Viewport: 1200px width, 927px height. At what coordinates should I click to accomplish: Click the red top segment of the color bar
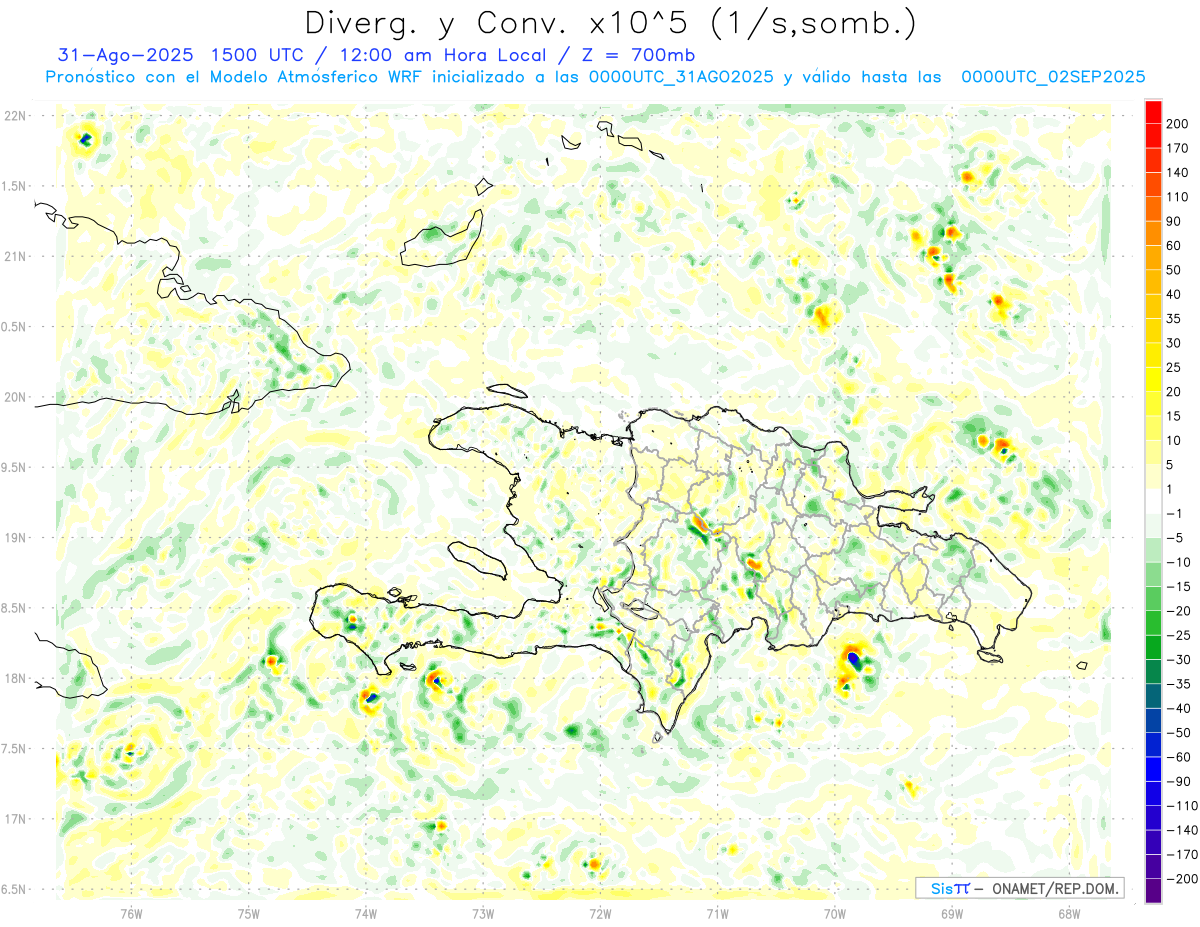click(x=1153, y=112)
